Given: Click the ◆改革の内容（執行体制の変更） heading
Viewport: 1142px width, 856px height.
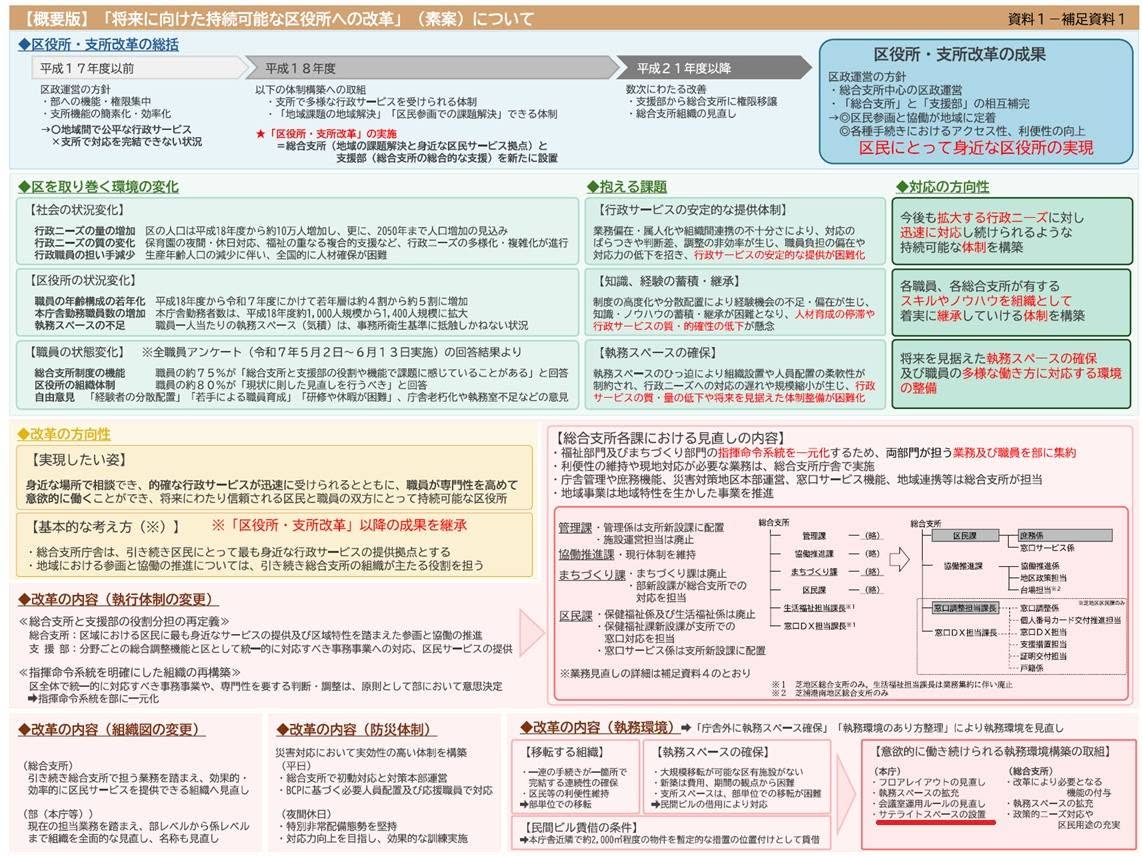Looking at the screenshot, I should 118,600.
